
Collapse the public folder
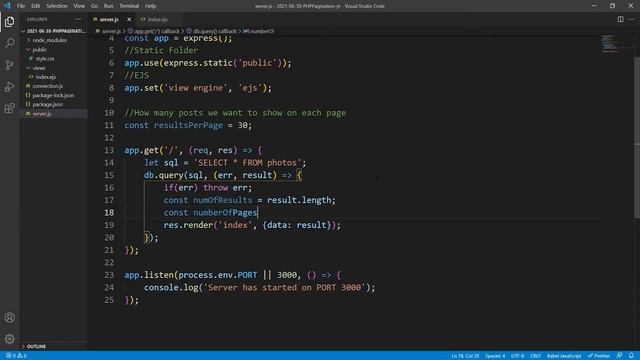tap(40, 50)
